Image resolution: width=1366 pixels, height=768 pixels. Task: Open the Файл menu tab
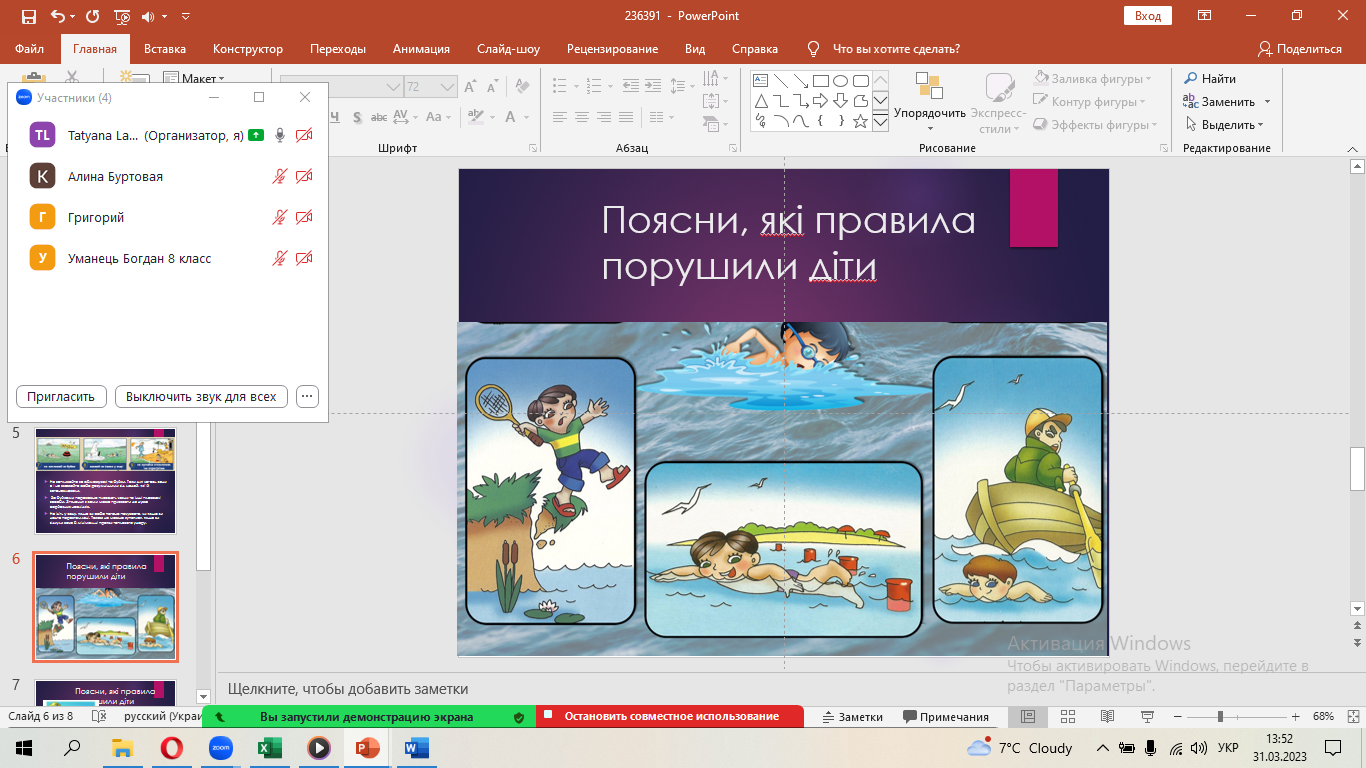click(29, 49)
